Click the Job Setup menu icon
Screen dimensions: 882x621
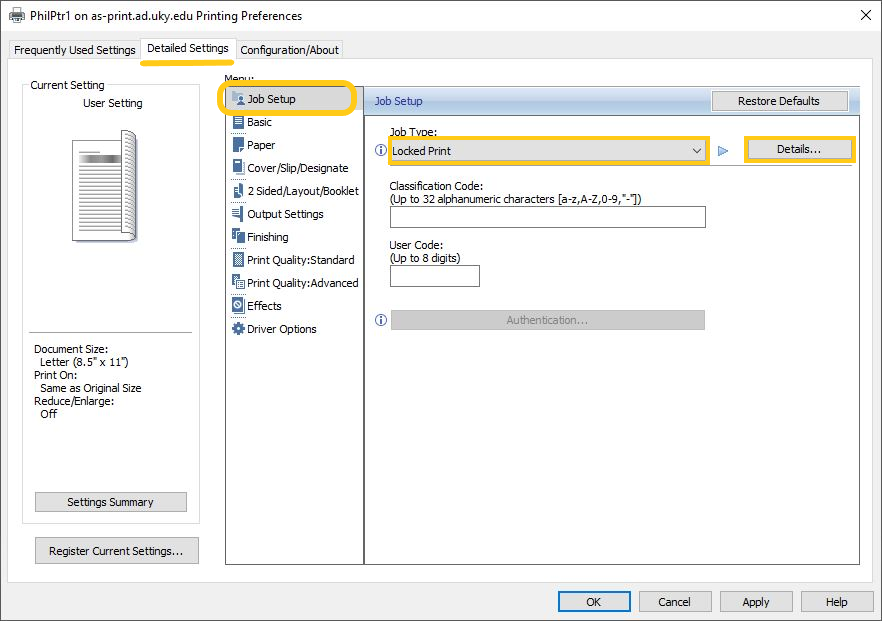point(238,98)
